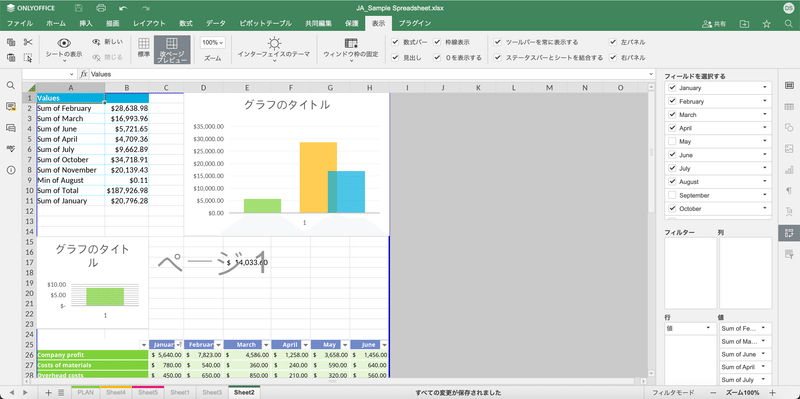This screenshot has height=399, width=800.
Task: Open the データ menu tab
Action: 216,23
